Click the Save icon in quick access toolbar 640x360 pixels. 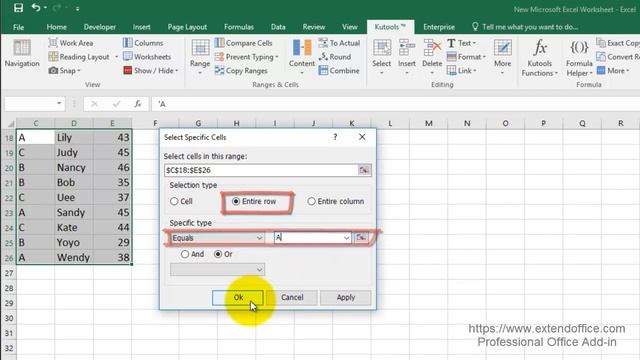[x=18, y=8]
